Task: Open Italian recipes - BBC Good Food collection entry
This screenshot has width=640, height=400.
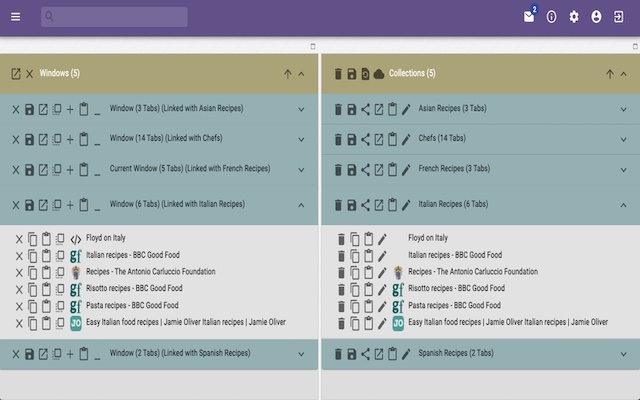Action: [x=455, y=255]
